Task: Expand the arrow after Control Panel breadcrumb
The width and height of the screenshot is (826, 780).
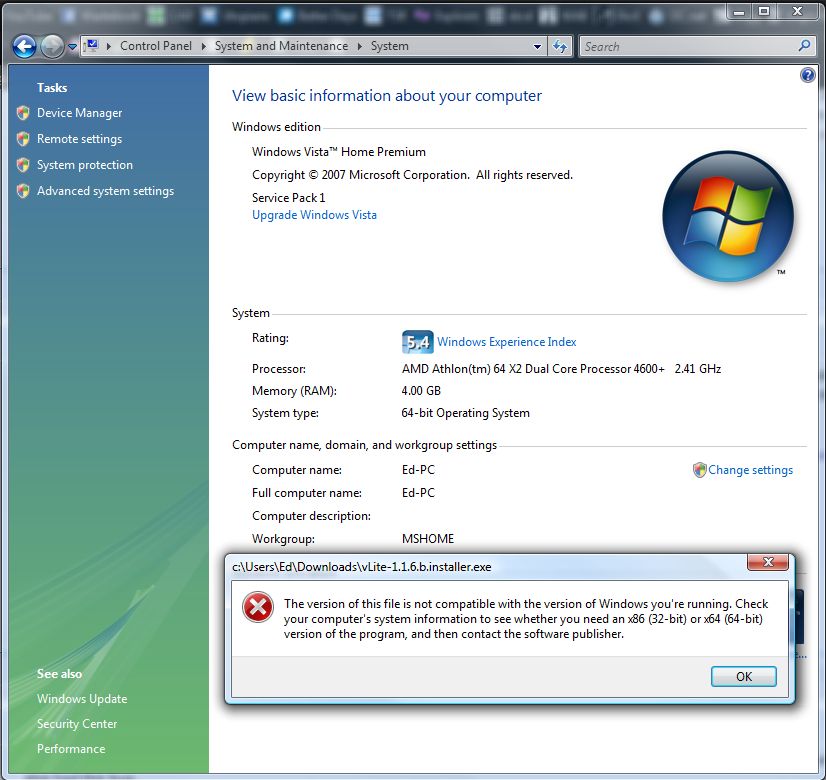Action: coord(203,46)
